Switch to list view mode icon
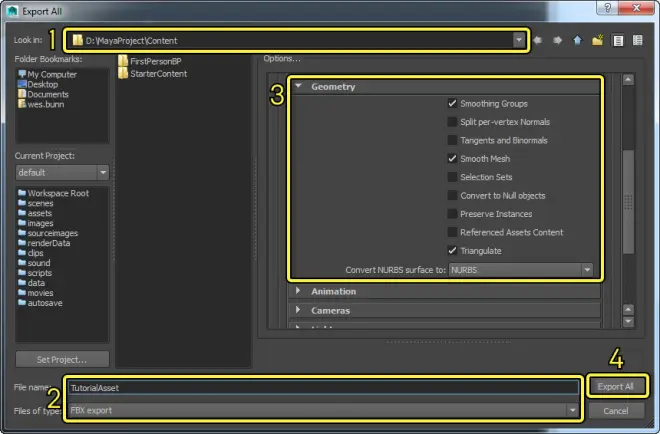The height and width of the screenshot is (434, 660). click(x=619, y=41)
